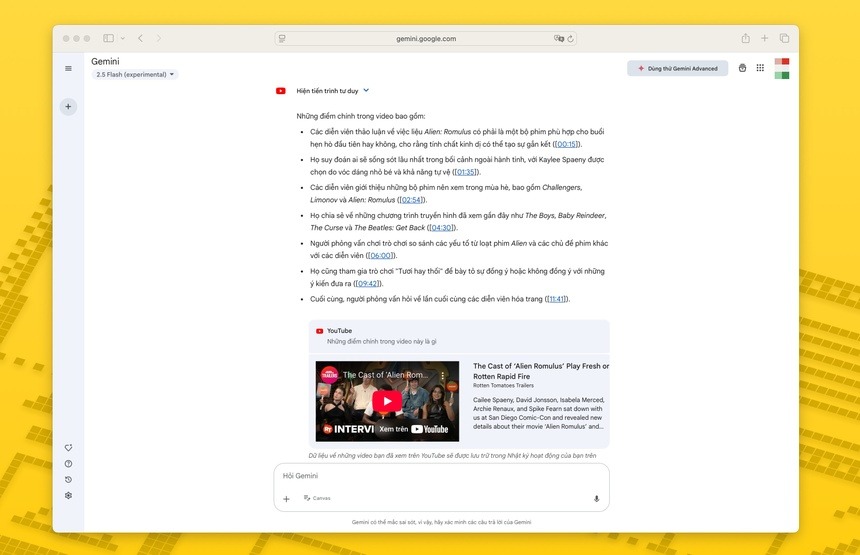Click the 'Hỏi Gemini' prompt input field
Screen dimensions: 860x555
tap(440, 476)
